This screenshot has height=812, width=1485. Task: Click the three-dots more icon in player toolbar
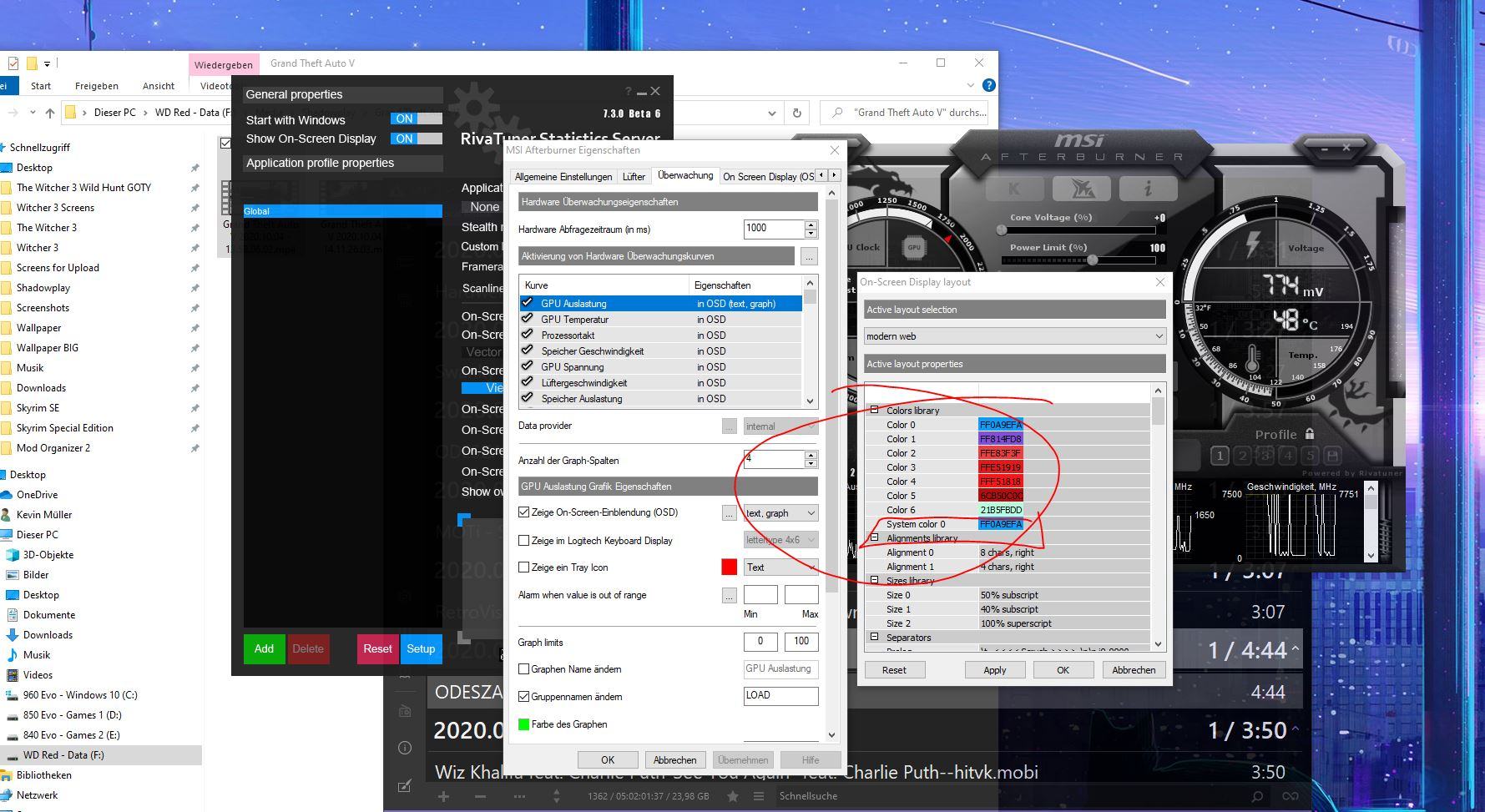[x=518, y=796]
